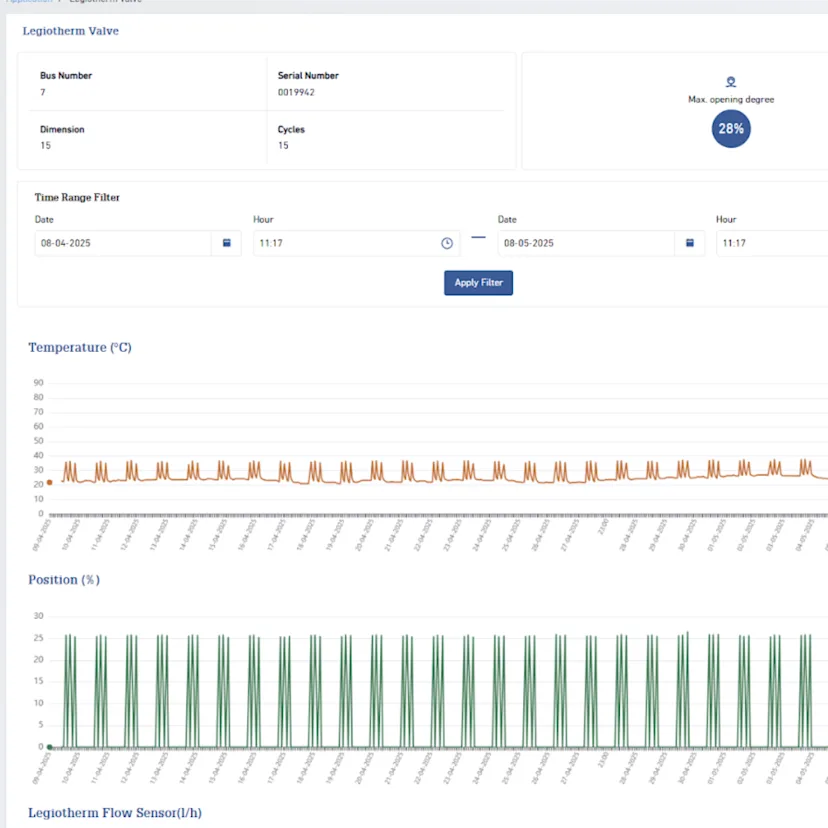Click the Max. opening degree icon
The height and width of the screenshot is (828, 828).
coord(731,82)
